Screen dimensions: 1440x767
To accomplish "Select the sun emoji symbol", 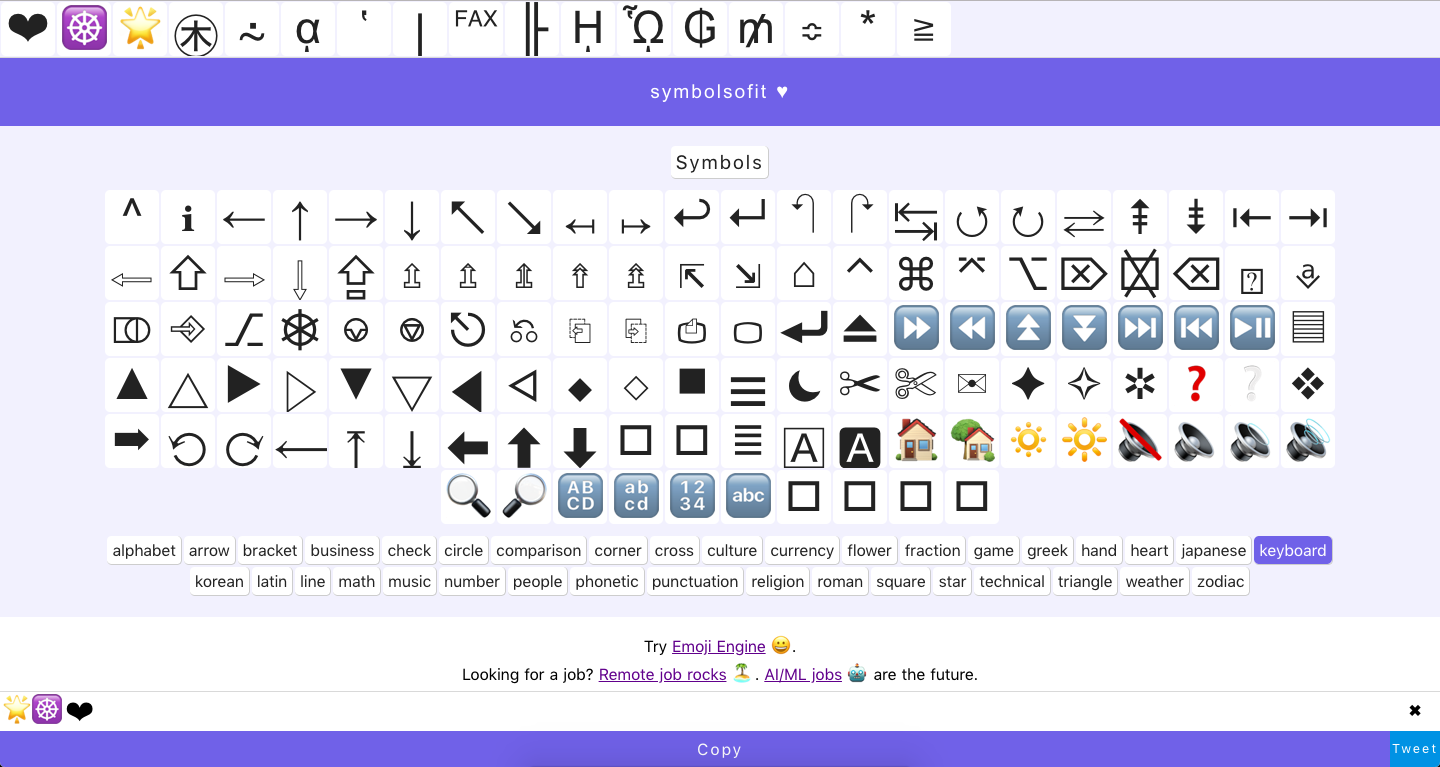I will click(1028, 440).
